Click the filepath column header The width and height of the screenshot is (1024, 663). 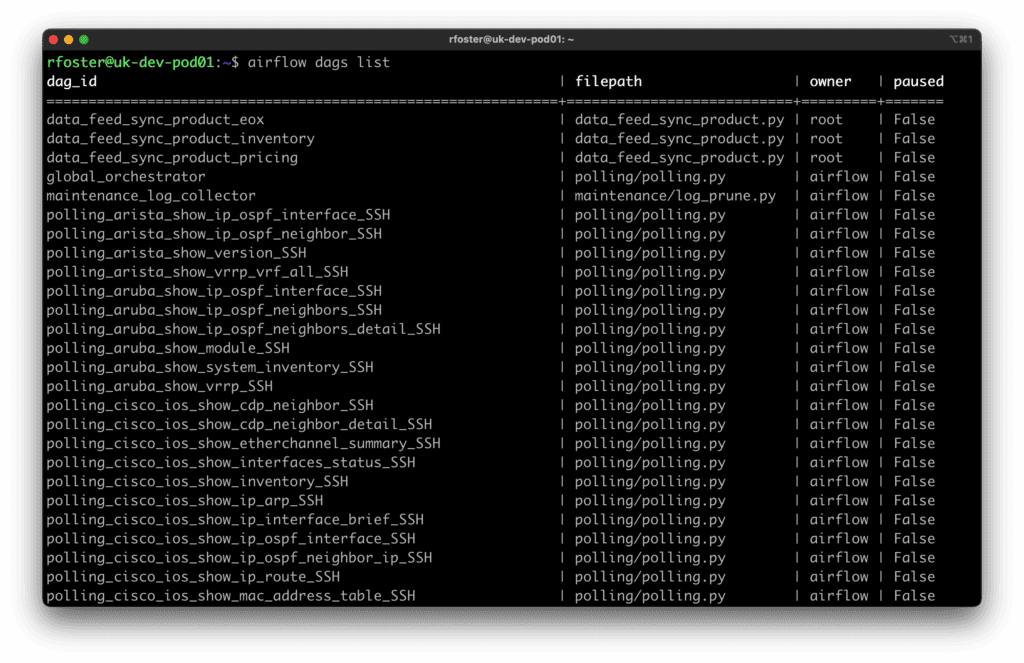coord(608,81)
